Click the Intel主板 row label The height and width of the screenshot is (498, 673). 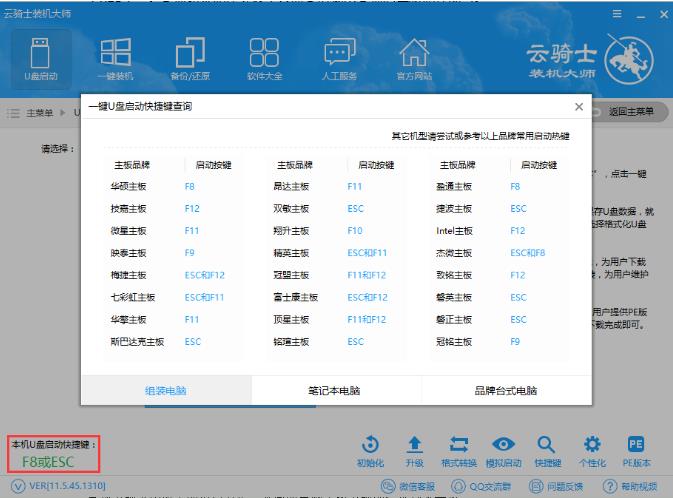click(454, 231)
